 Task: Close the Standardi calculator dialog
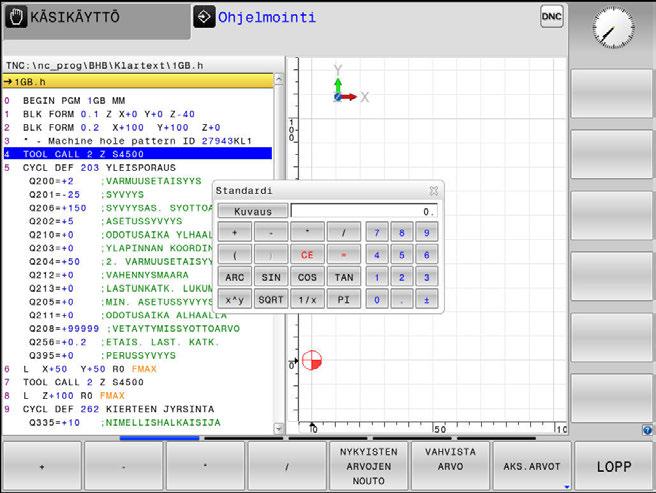434,191
